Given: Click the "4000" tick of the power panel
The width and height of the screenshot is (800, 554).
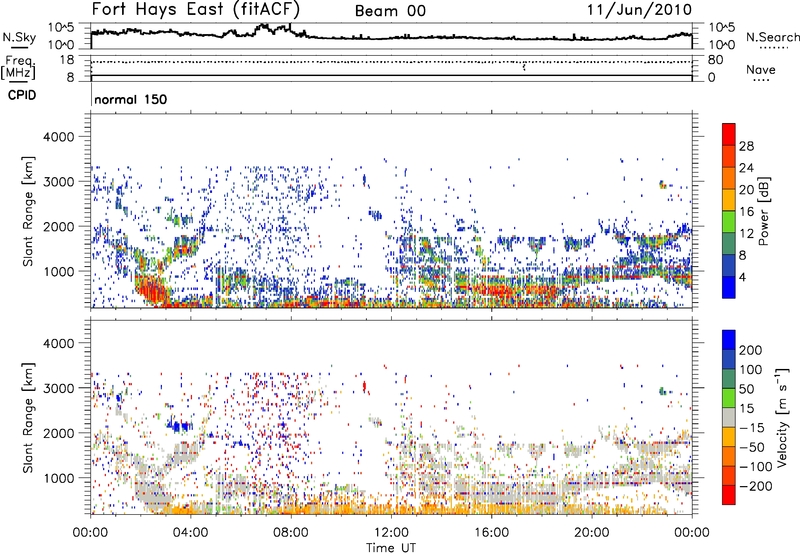Looking at the screenshot, I should [x=59, y=137].
